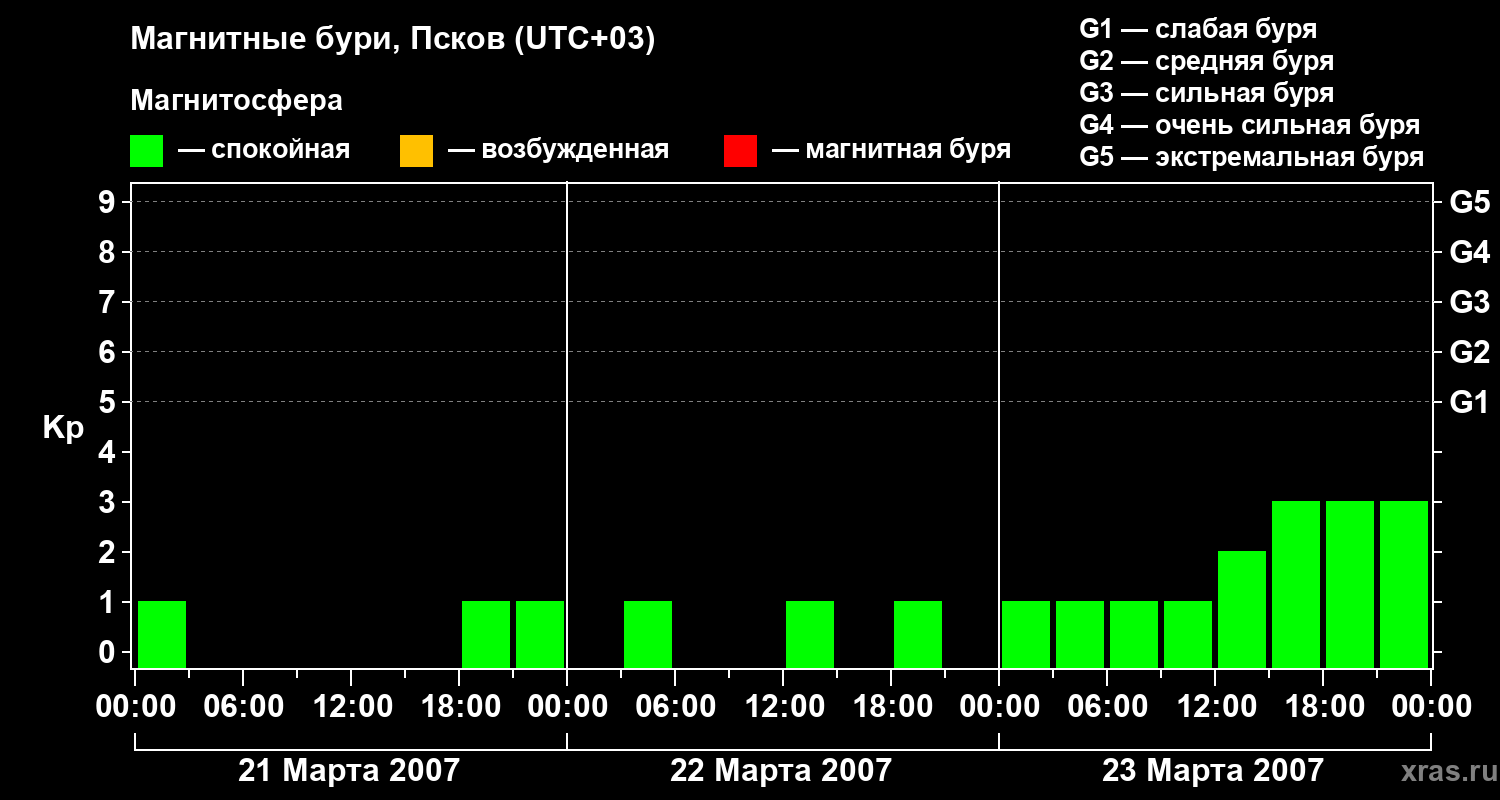Click the 'спокойная' legend text
Screen dimensions: 1500x800
coord(280,151)
